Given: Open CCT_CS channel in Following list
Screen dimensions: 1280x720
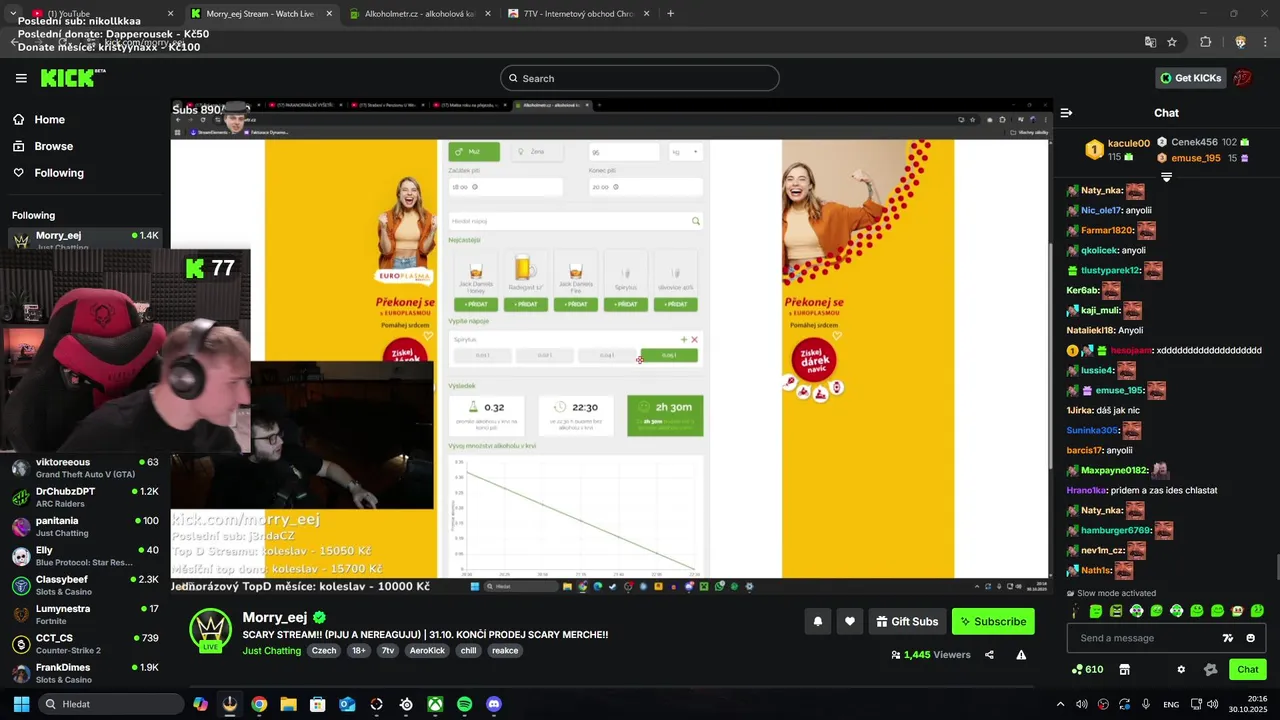Looking at the screenshot, I should click(85, 643).
